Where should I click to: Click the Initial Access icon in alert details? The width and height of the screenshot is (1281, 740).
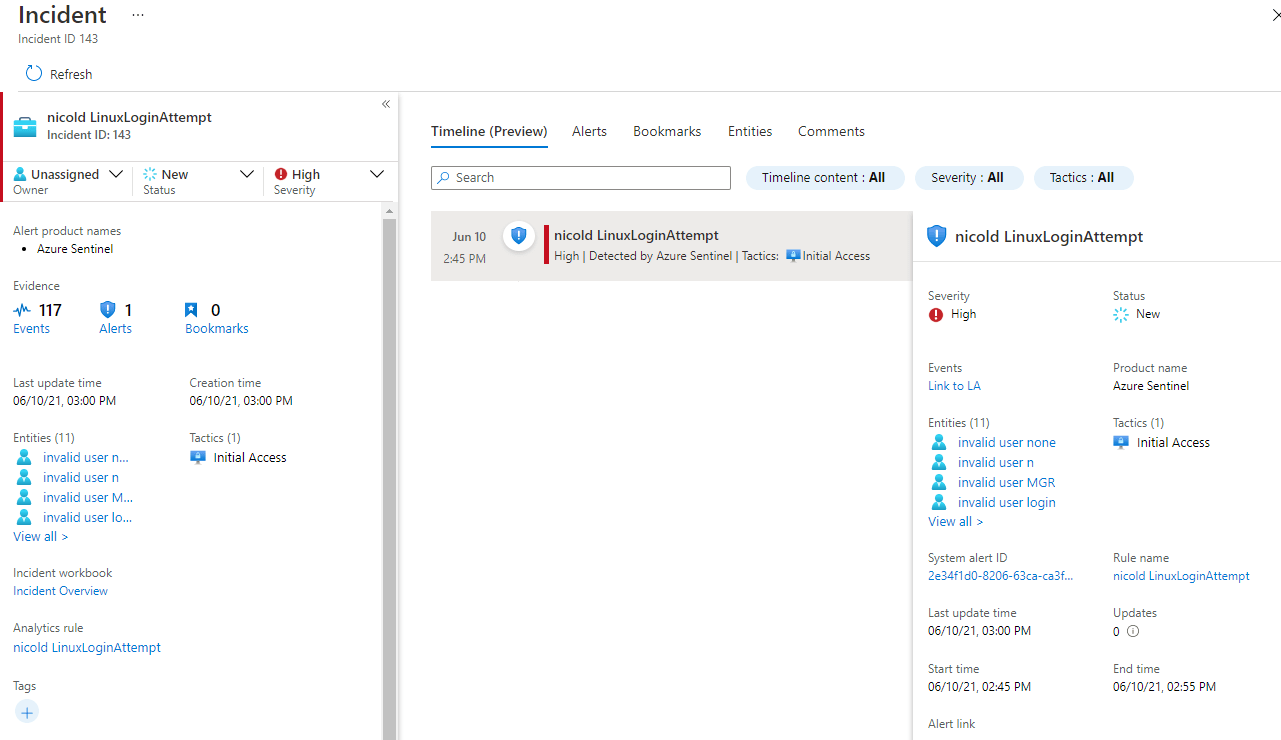[1121, 442]
